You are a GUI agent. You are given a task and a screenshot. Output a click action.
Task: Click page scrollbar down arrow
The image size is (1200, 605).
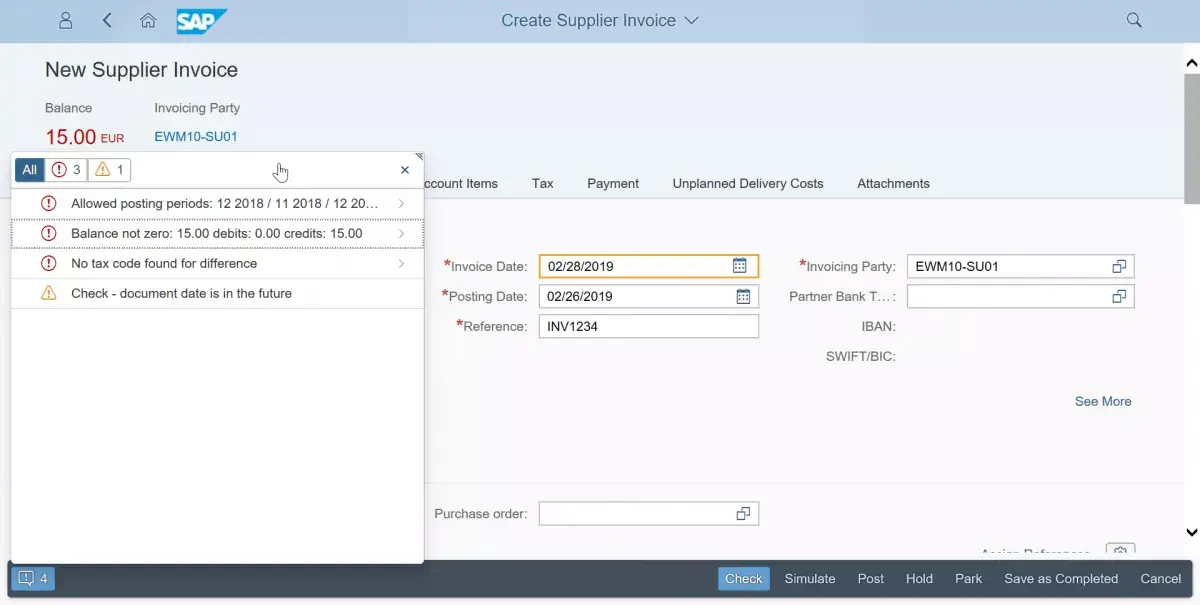[1191, 532]
